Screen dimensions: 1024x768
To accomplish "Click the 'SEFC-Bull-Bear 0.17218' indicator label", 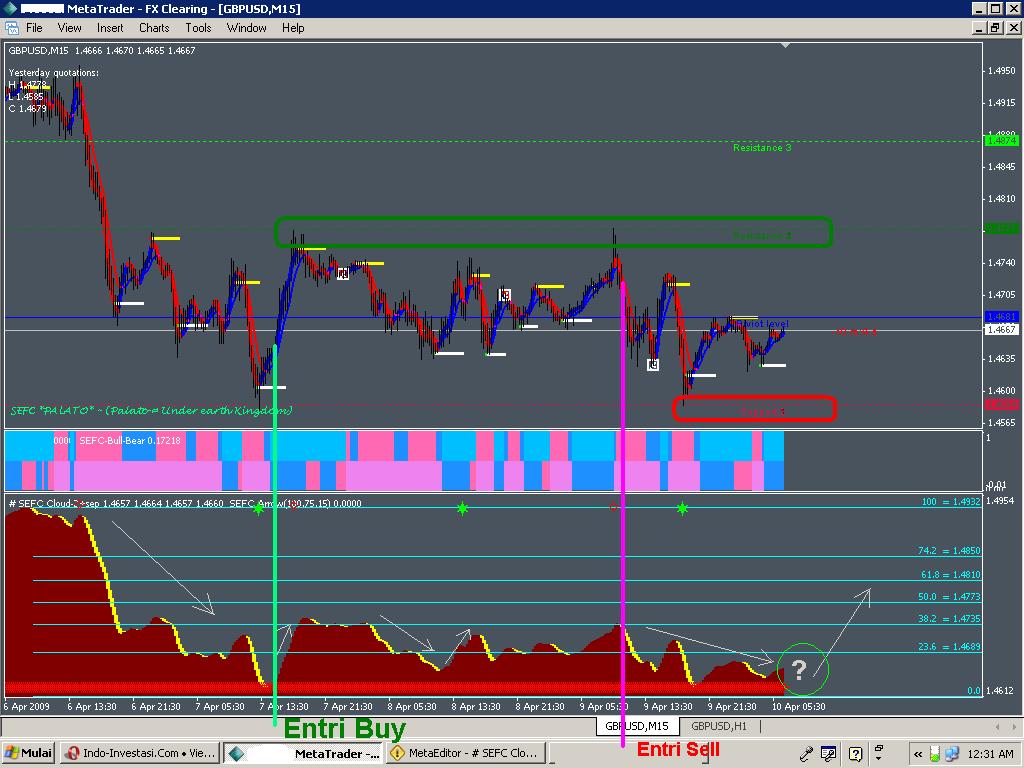I will (x=129, y=441).
